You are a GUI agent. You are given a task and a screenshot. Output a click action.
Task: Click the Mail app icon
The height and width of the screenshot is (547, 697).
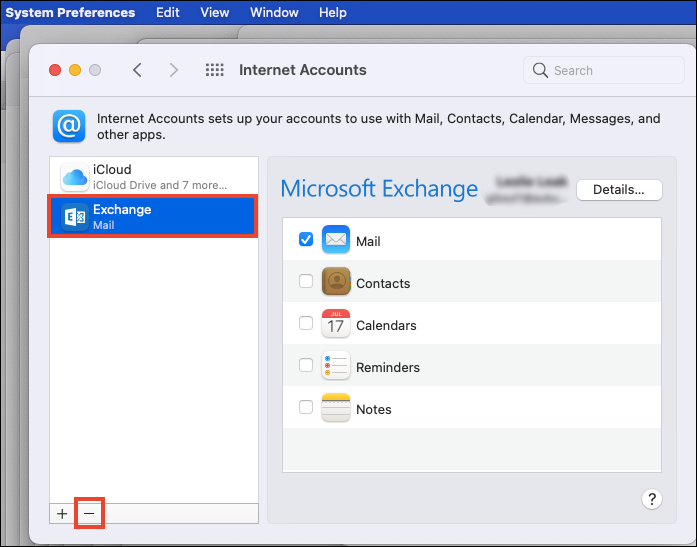tap(336, 240)
